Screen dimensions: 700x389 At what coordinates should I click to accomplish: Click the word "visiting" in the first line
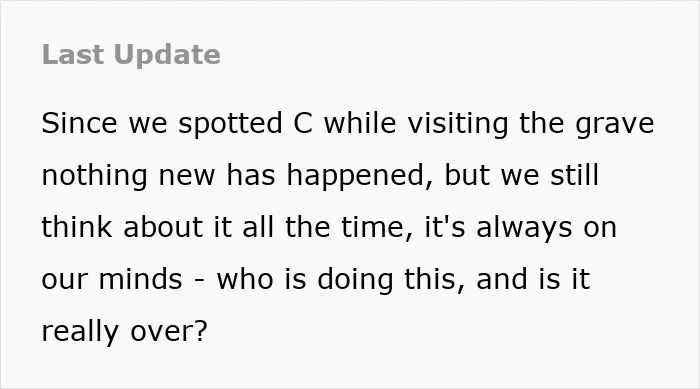pos(458,123)
